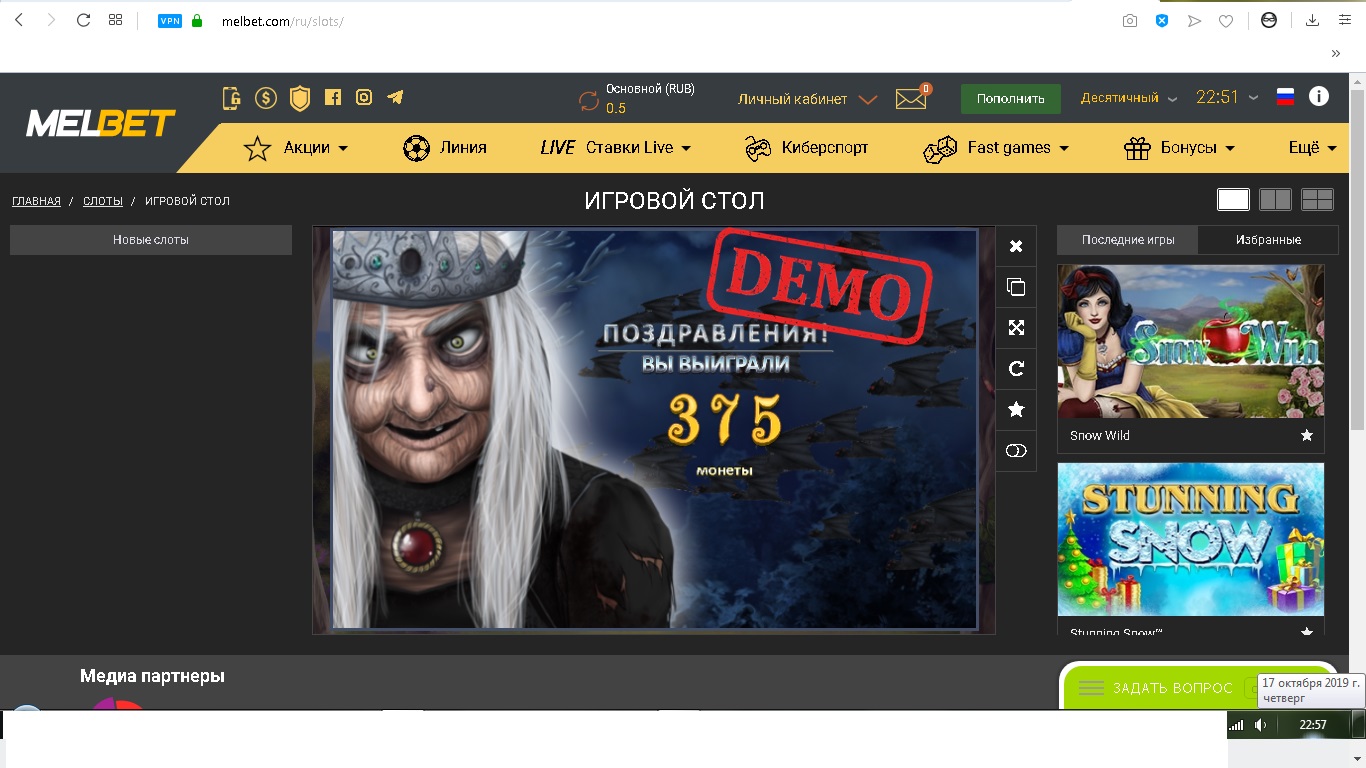1366x768 pixels.
Task: Select single game table layout
Action: coord(1233,200)
